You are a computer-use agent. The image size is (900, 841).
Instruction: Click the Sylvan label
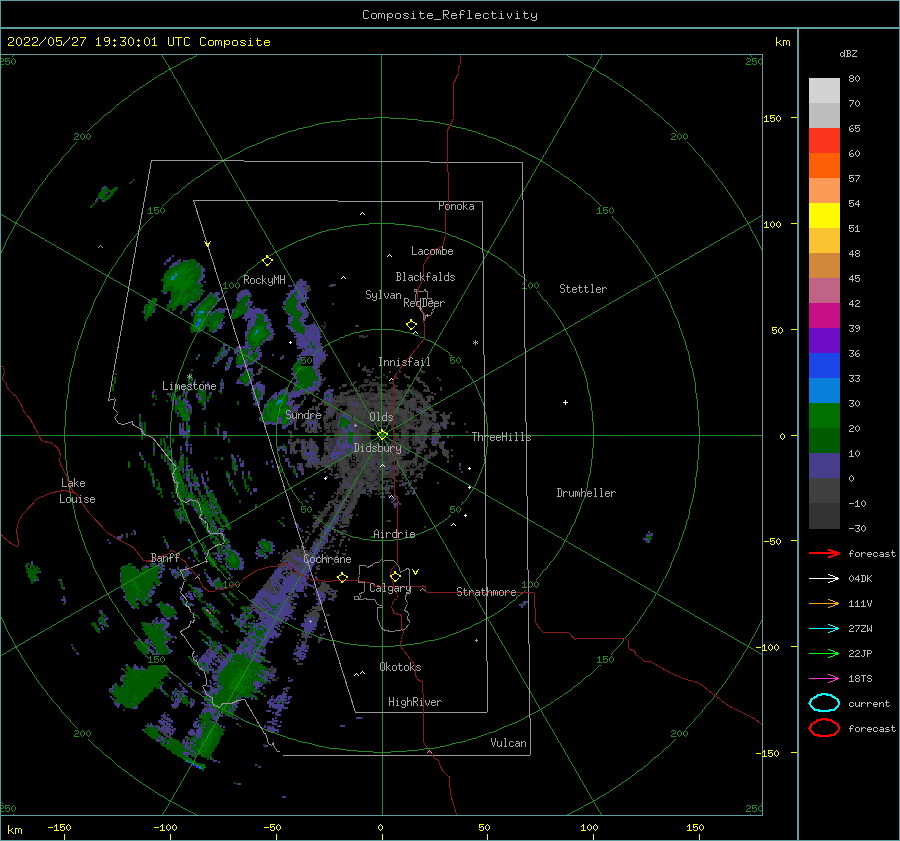click(x=383, y=295)
